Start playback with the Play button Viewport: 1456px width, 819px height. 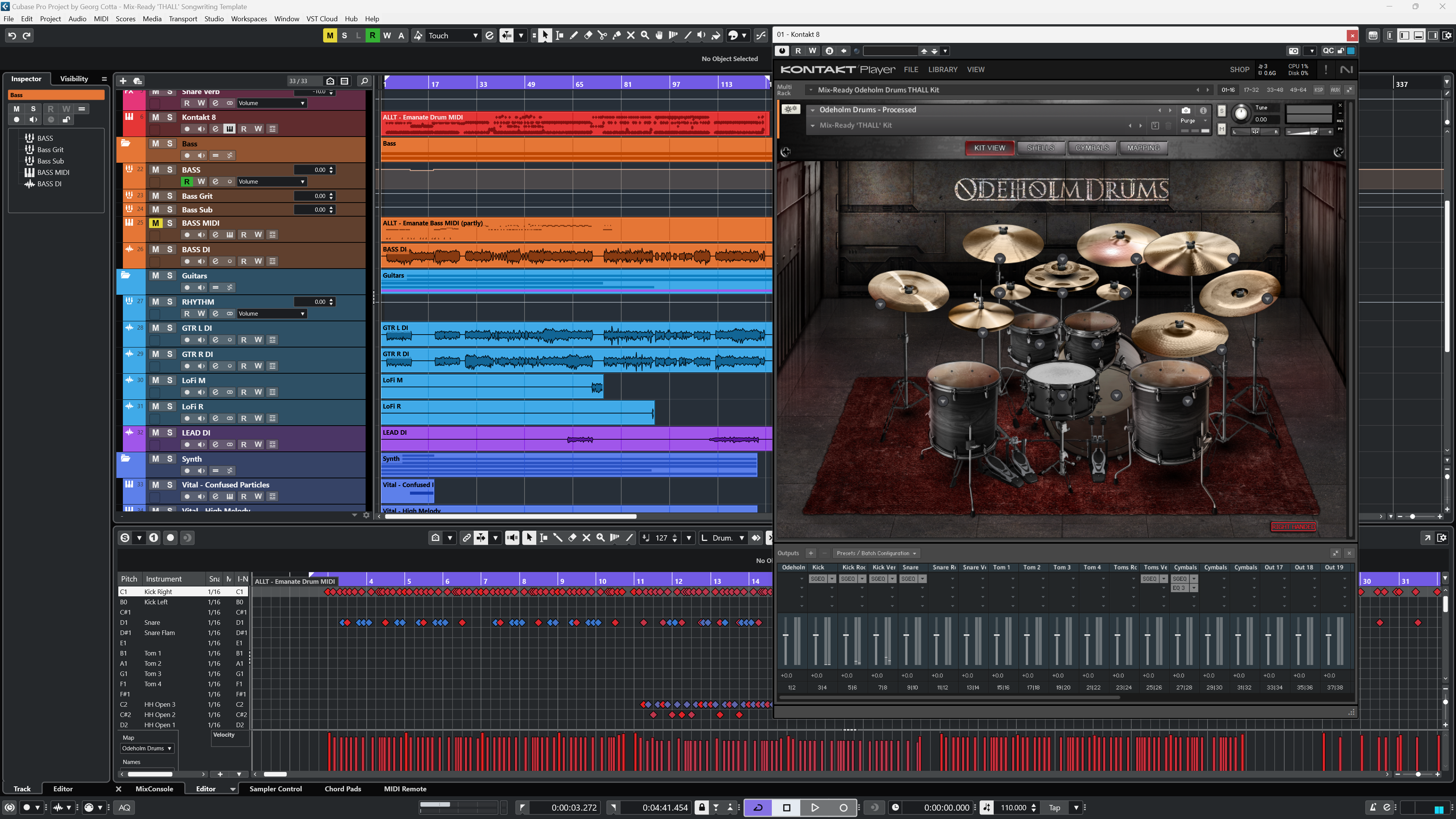(815, 807)
